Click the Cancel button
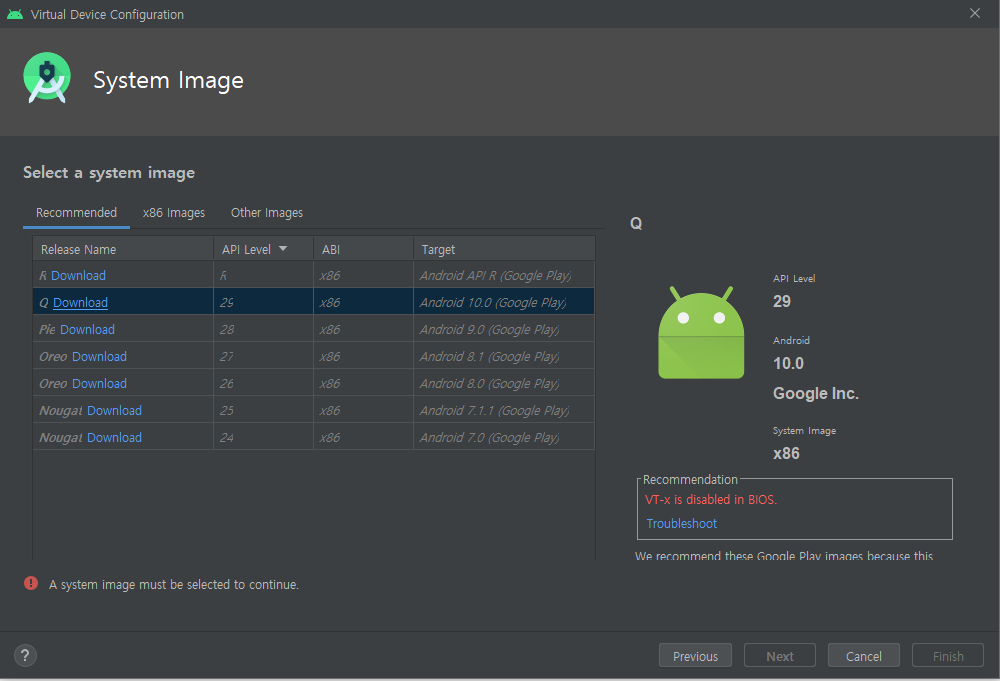The width and height of the screenshot is (1000, 681). pyautogui.click(x=864, y=655)
